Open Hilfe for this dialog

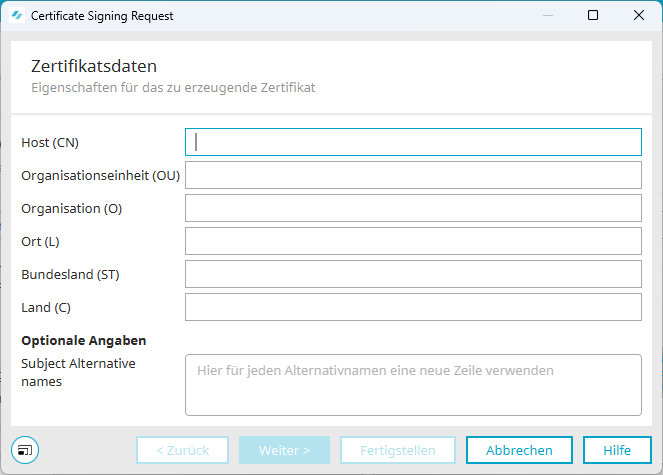pyautogui.click(x=617, y=450)
